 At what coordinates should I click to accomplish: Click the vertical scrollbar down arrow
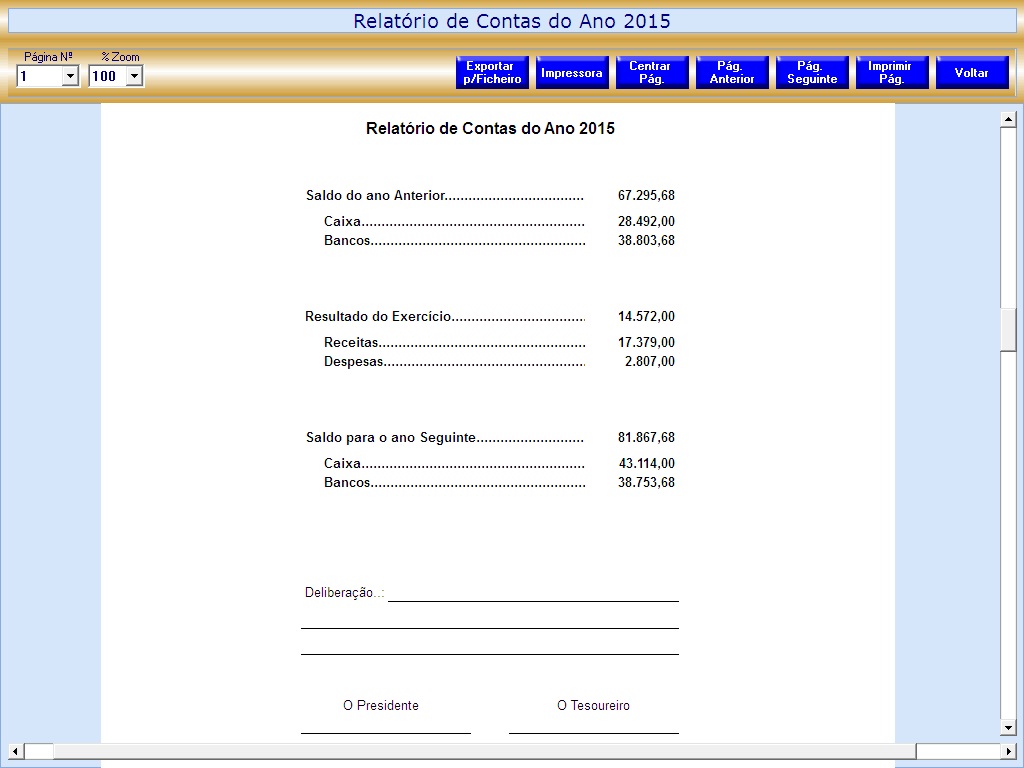coord(1009,727)
